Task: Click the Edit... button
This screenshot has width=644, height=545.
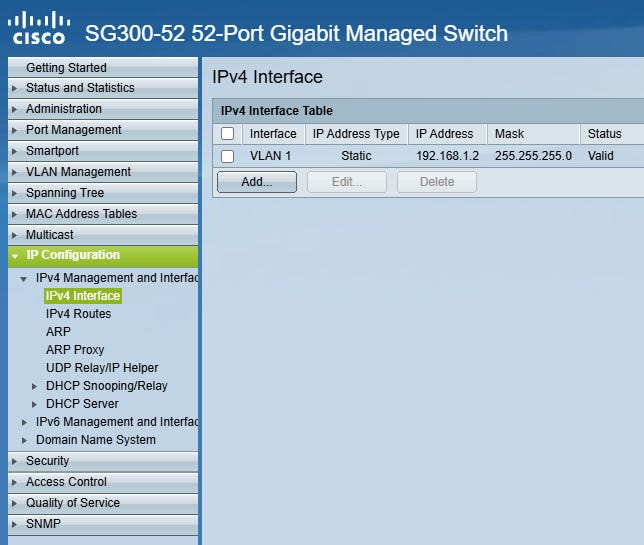Action: (x=347, y=182)
